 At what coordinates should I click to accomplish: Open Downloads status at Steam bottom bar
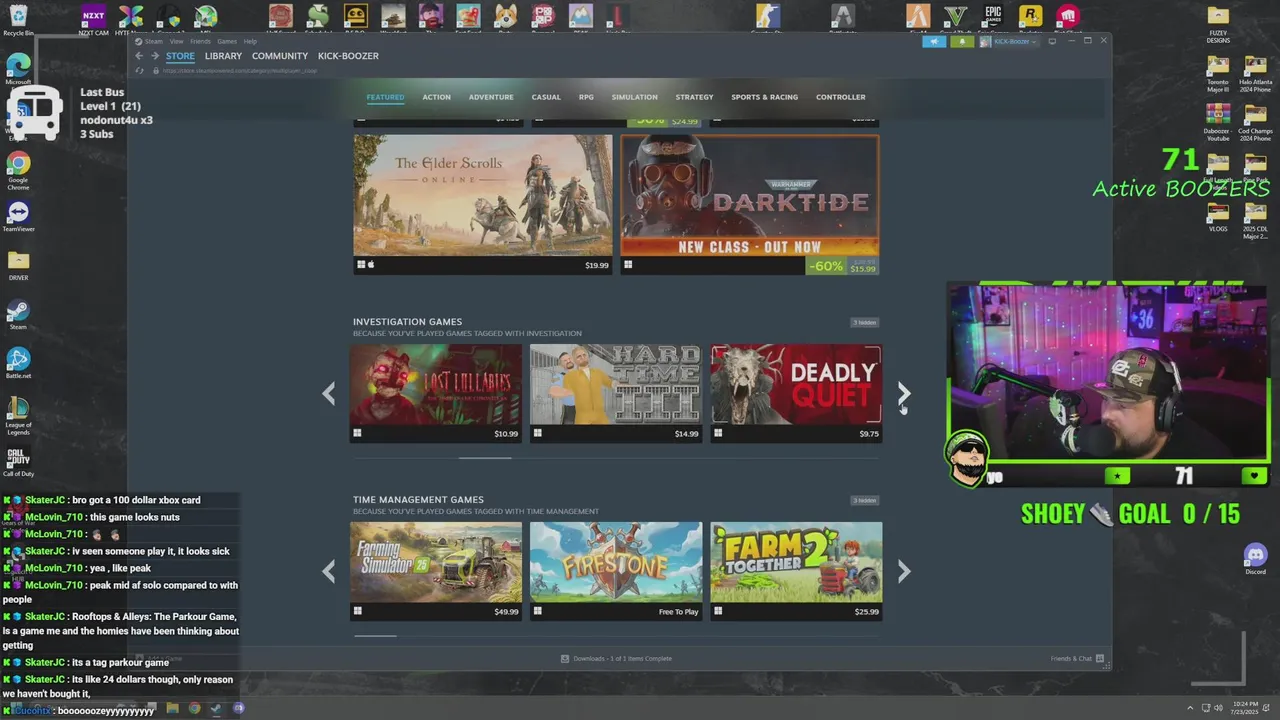point(615,659)
